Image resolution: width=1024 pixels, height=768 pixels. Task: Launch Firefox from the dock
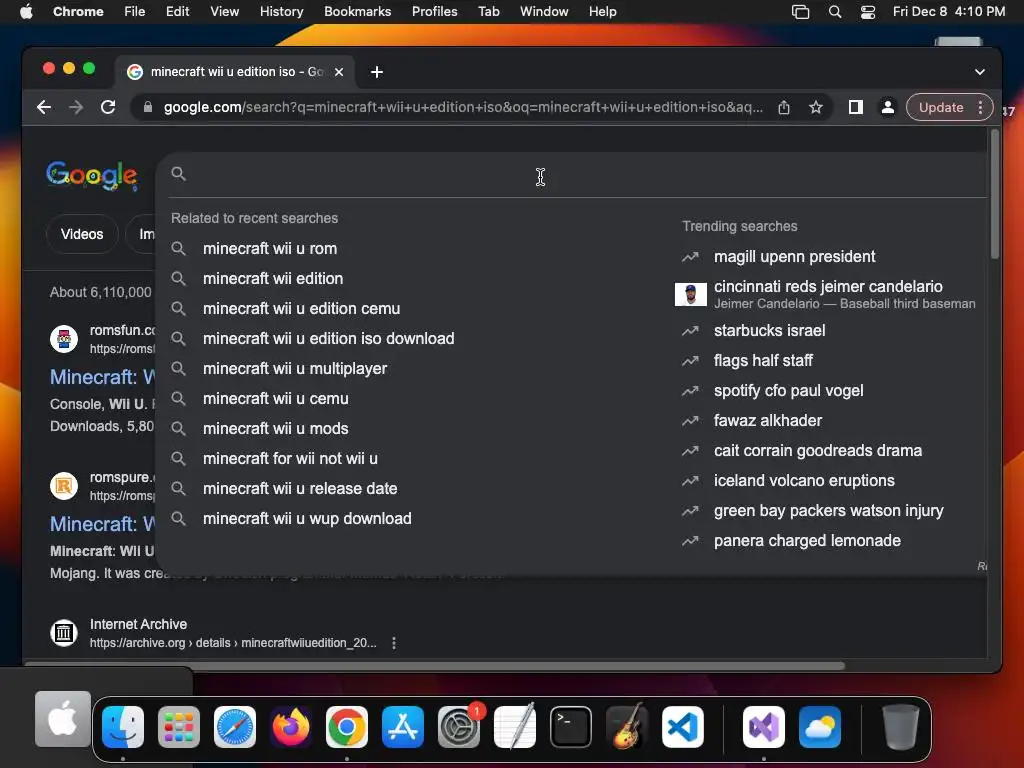point(291,727)
